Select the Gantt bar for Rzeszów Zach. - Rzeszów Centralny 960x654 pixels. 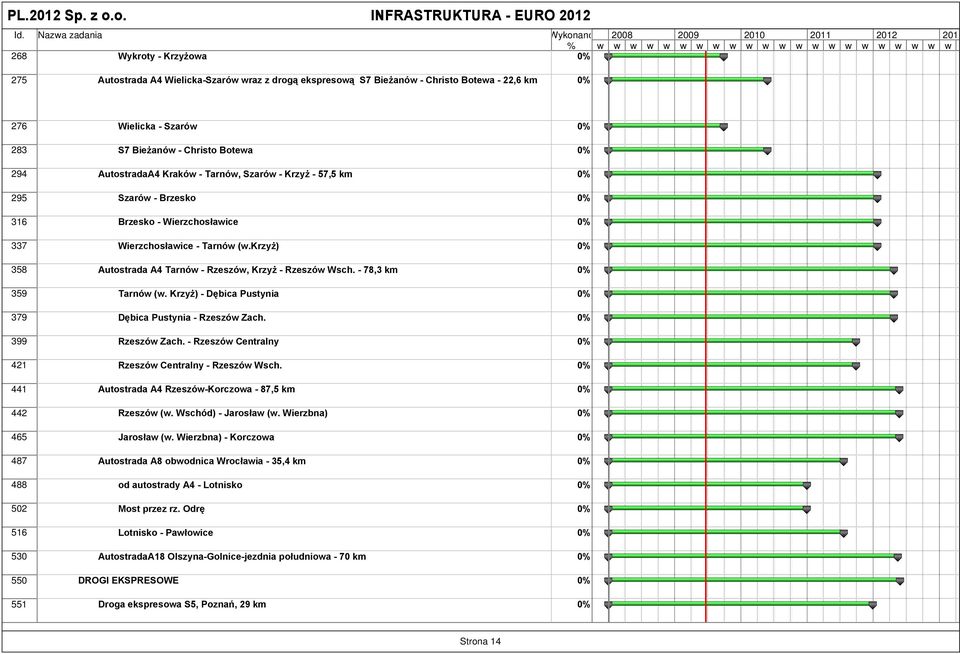[732, 341]
